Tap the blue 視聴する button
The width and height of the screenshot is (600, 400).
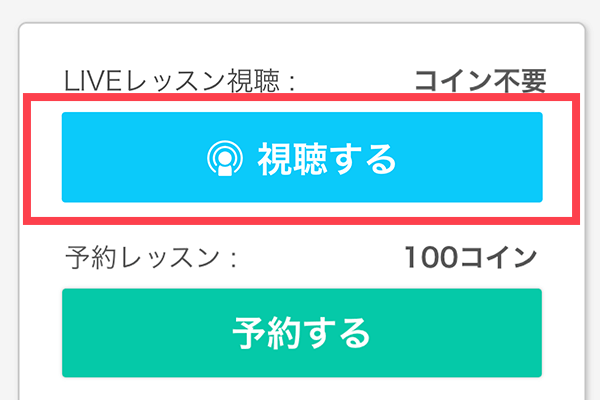click(302, 157)
